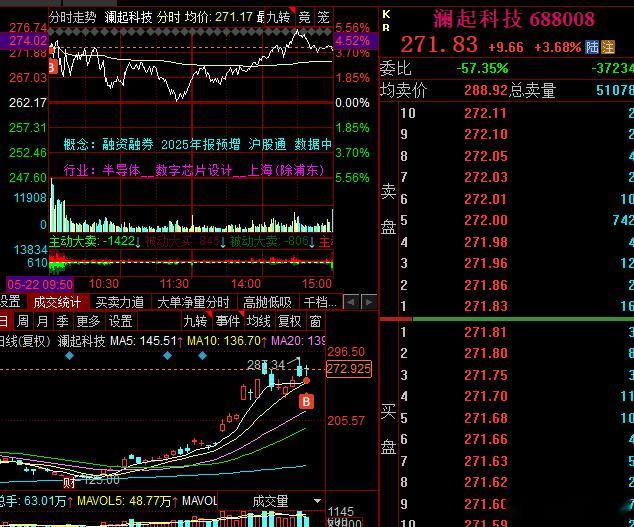The image size is (634, 527).
Task: Click the 05-22 09:50 time cursor label
Action: (x=40, y=284)
